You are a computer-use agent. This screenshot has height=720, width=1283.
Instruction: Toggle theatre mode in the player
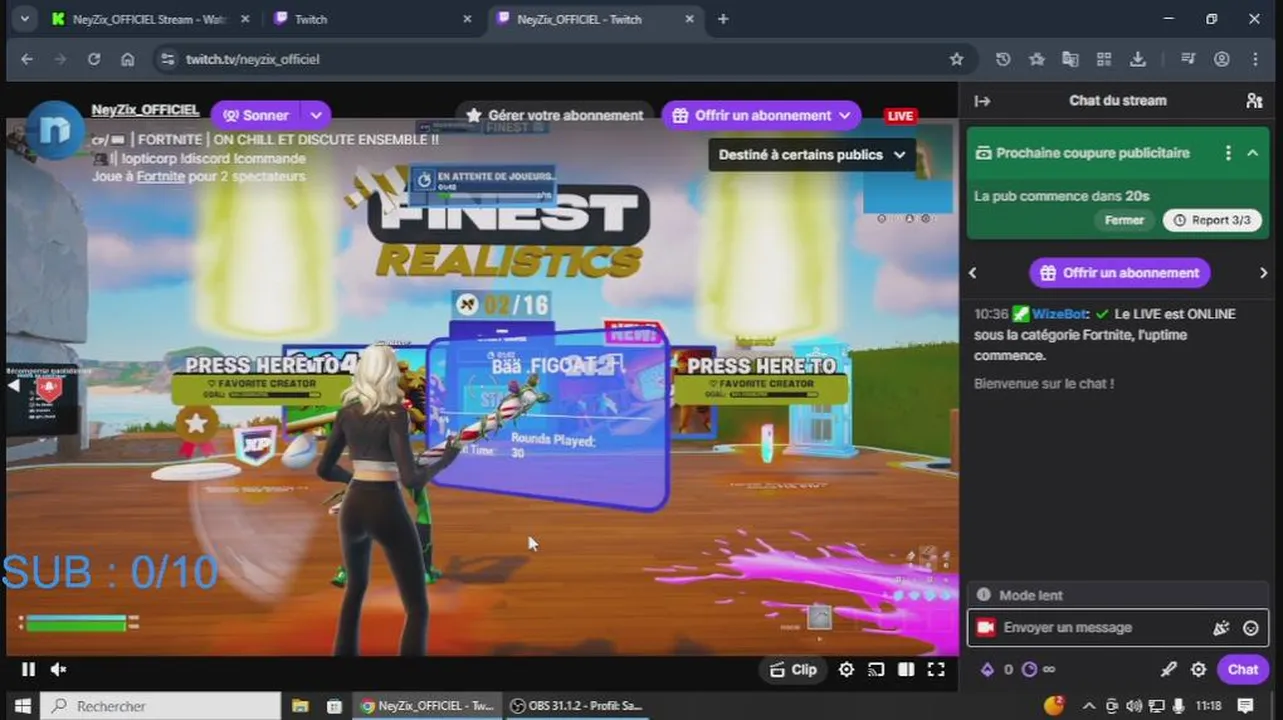coord(906,670)
